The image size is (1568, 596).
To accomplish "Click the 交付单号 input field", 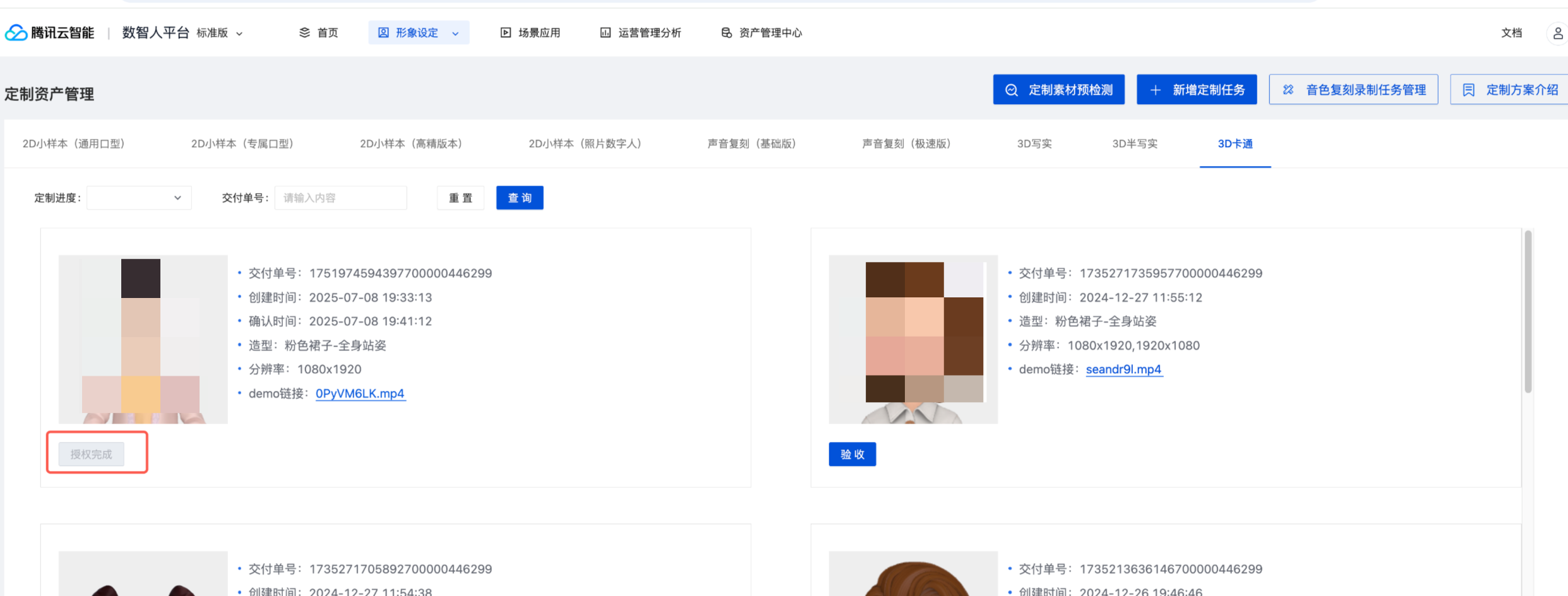I will tap(340, 198).
